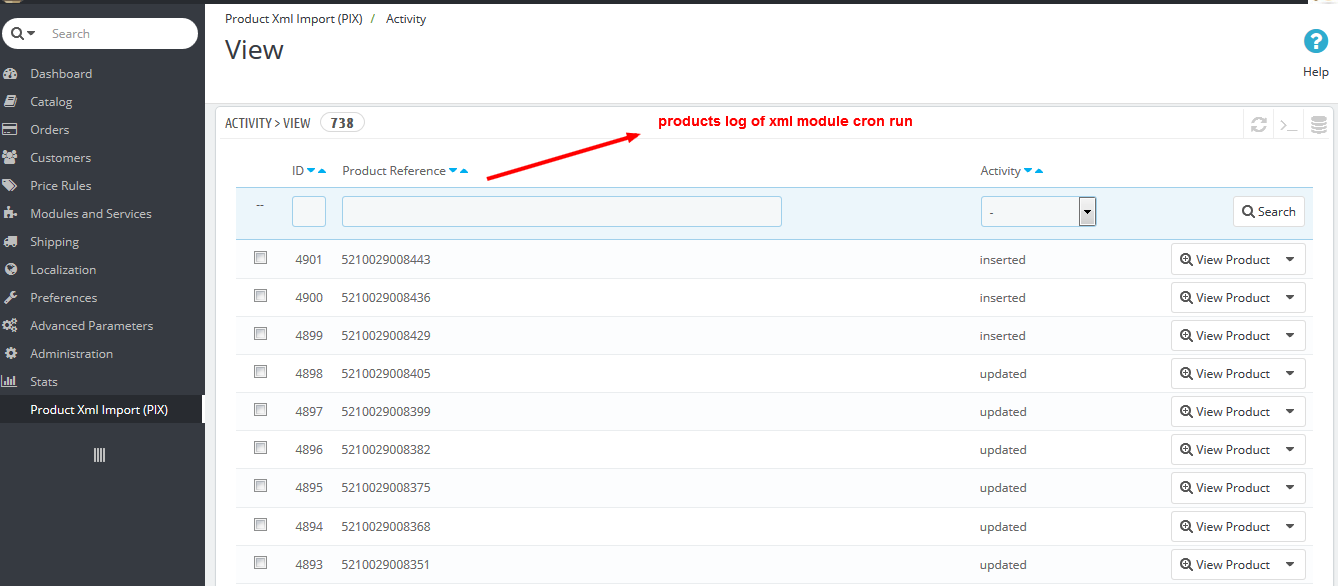The width and height of the screenshot is (1338, 586).
Task: Expand actions caret for row 4898
Action: coord(1290,374)
